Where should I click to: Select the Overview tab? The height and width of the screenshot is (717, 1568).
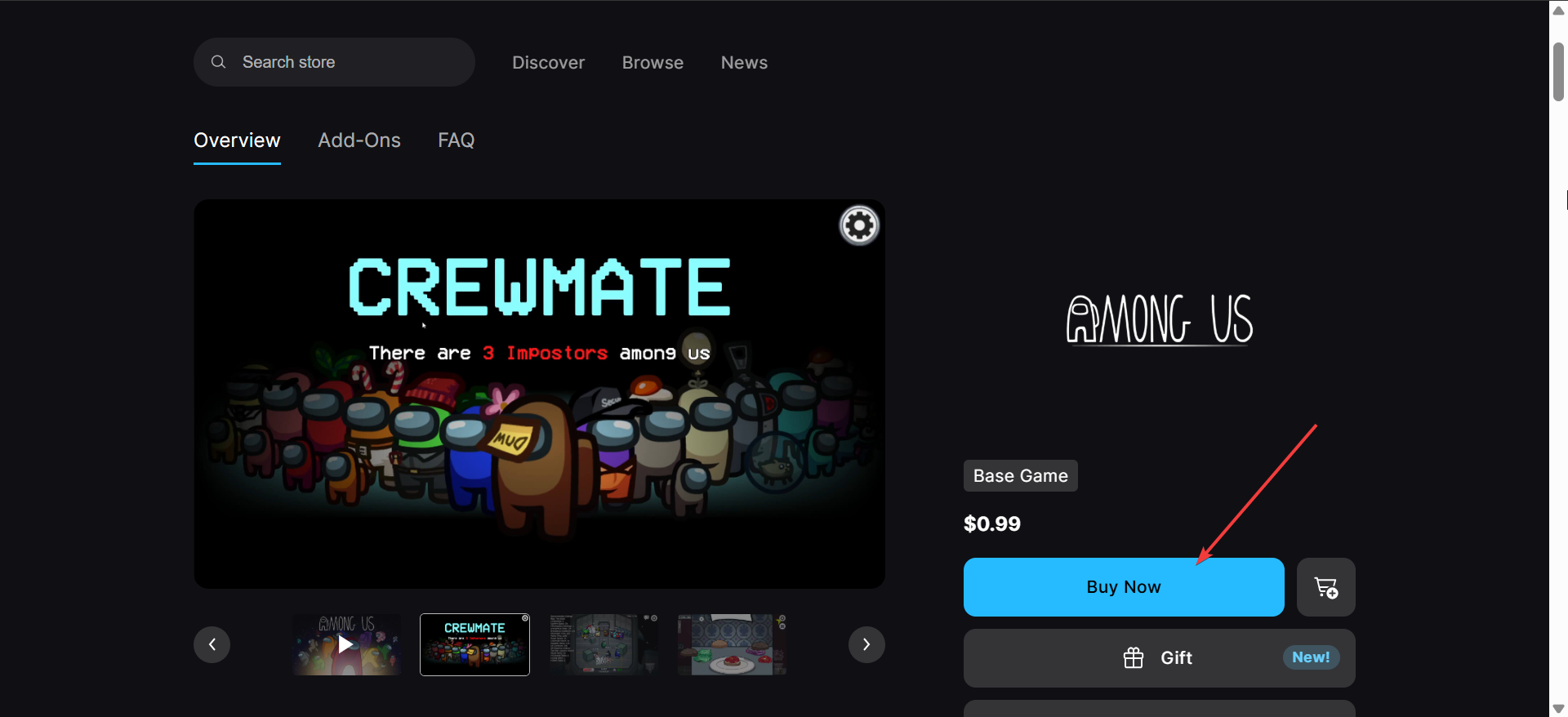pyautogui.click(x=237, y=140)
